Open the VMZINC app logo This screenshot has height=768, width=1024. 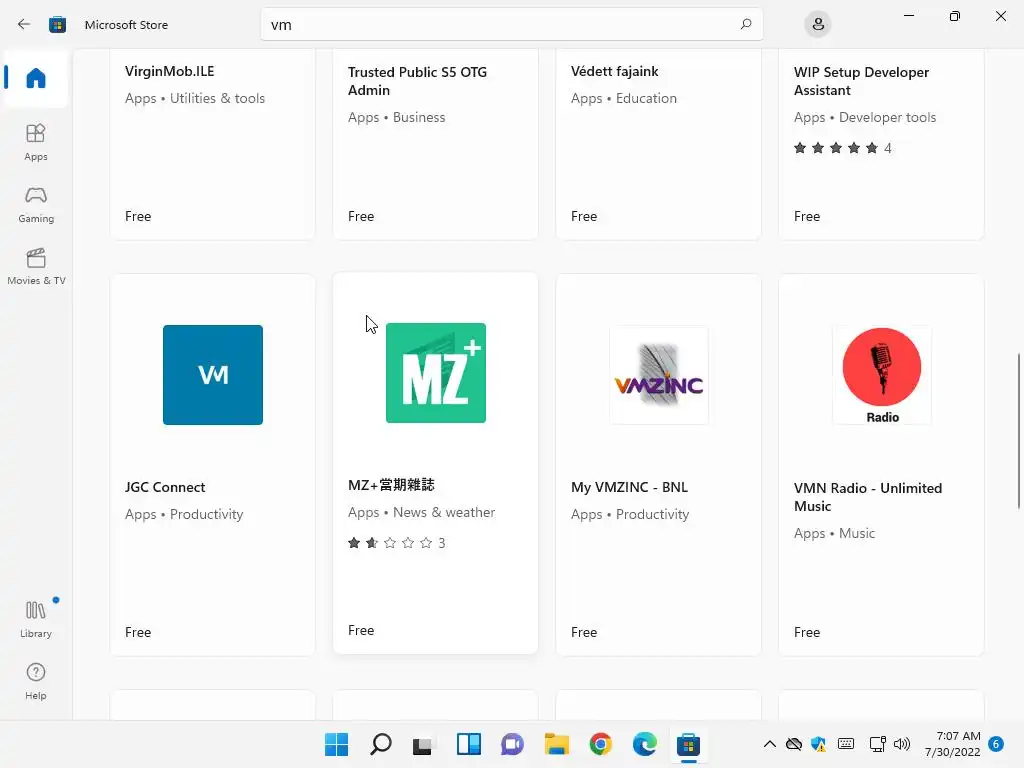pos(658,375)
